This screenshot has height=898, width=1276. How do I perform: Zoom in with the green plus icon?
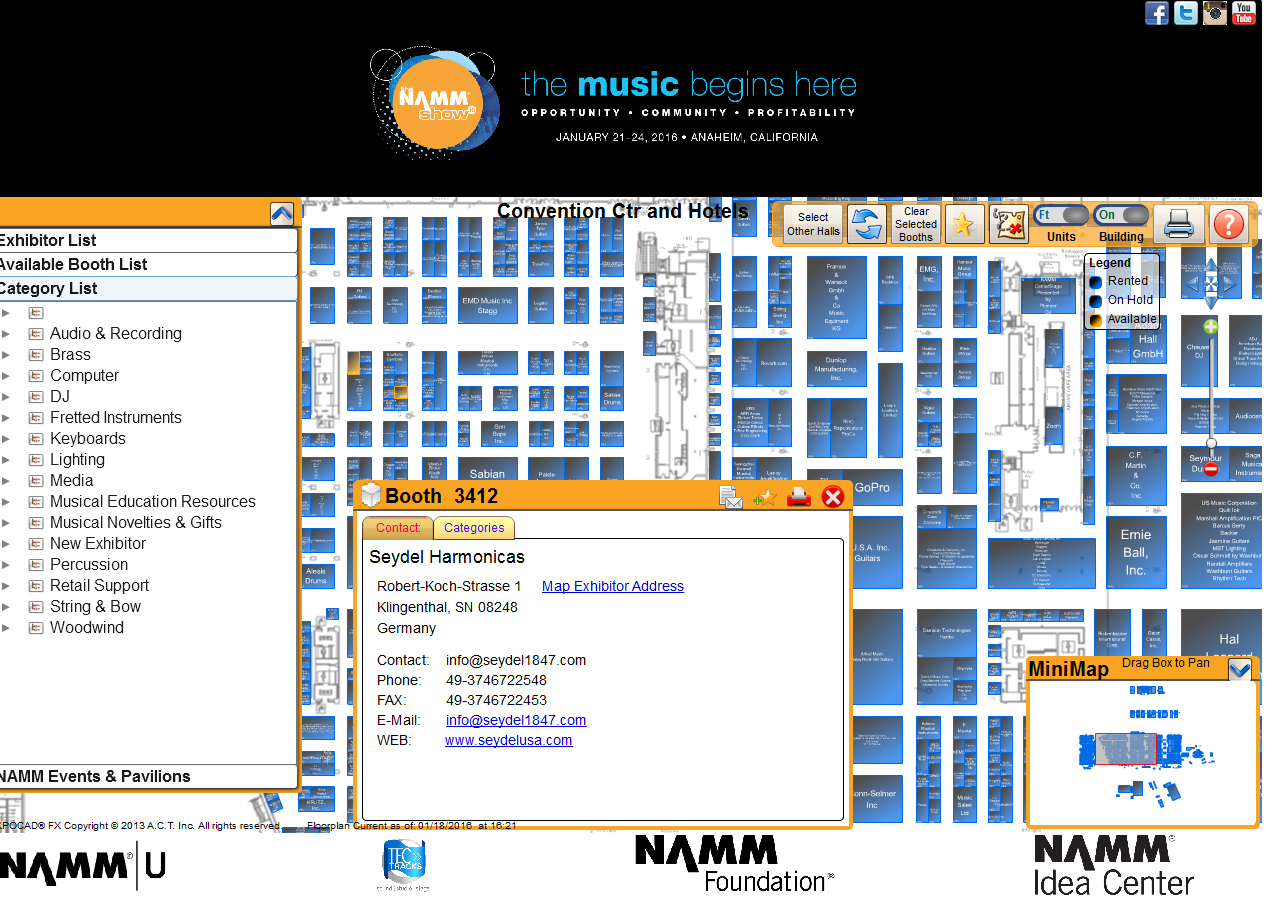pyautogui.click(x=1211, y=327)
